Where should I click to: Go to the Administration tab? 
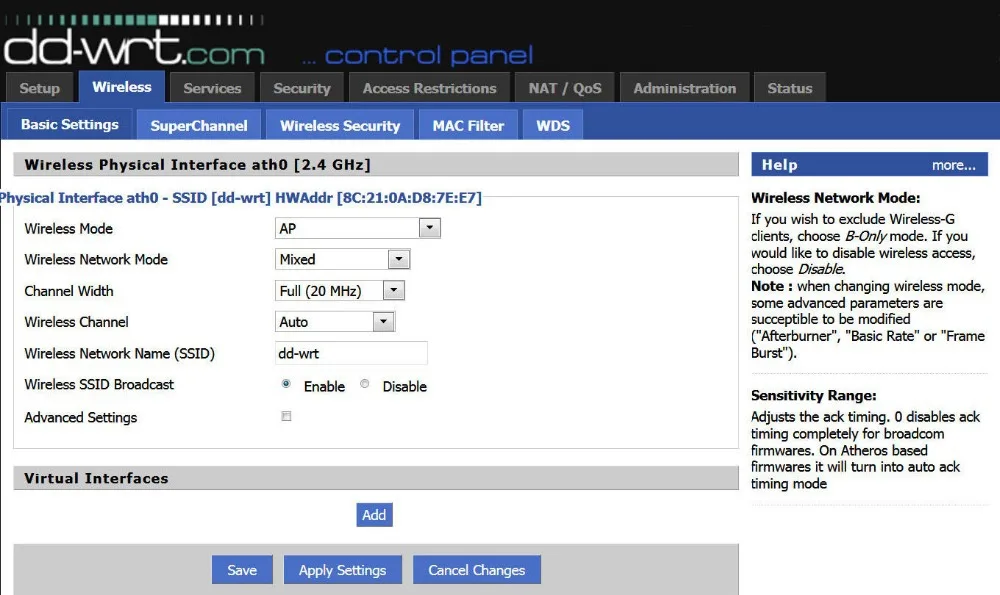pyautogui.click(x=685, y=88)
